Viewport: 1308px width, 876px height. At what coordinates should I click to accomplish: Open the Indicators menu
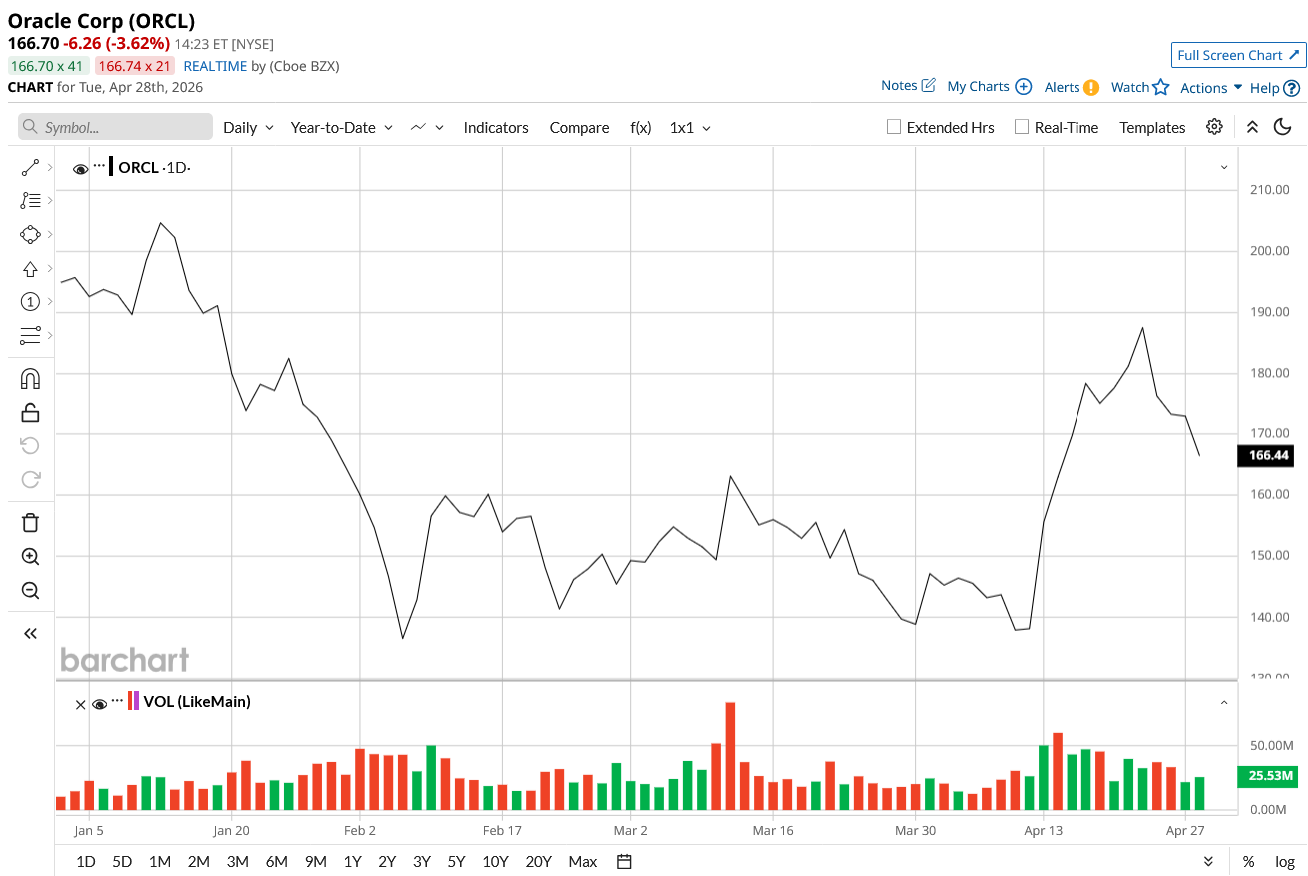tap(496, 128)
